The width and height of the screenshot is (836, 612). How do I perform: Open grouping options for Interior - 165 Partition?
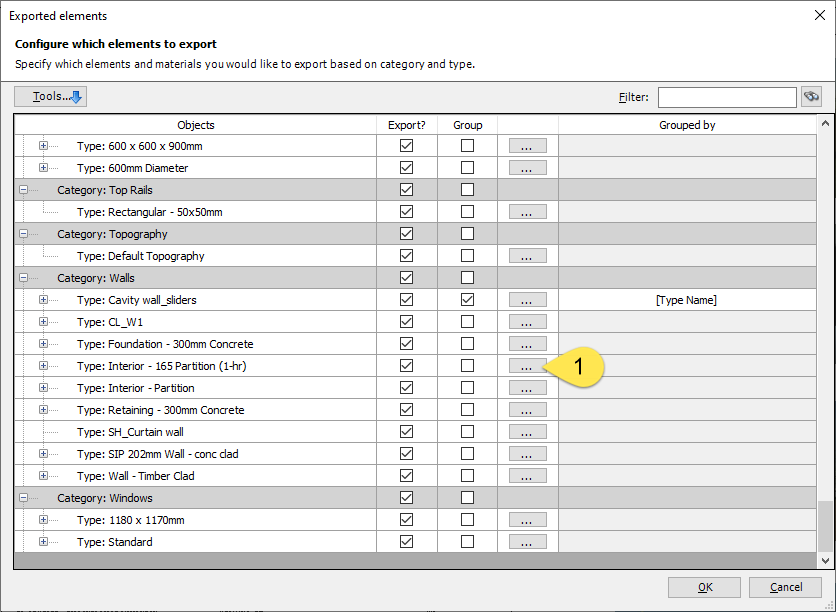click(527, 366)
